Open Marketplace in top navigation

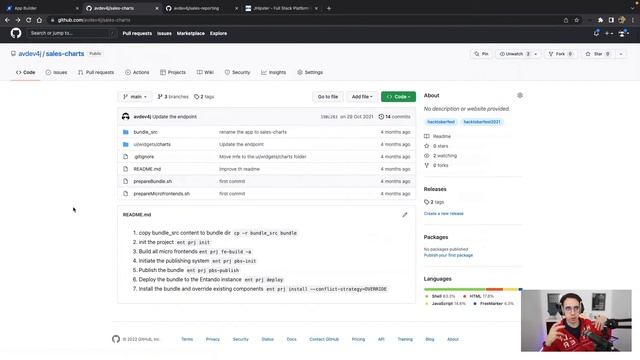(191, 33)
